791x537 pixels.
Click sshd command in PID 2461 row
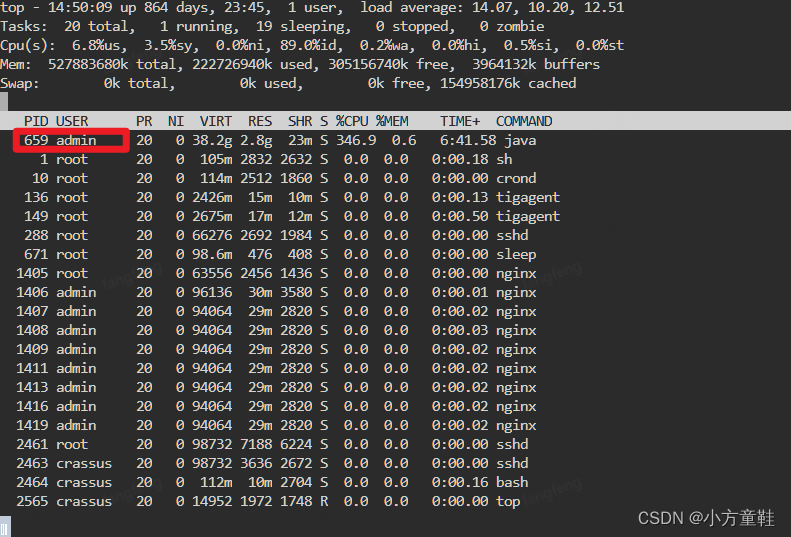512,444
